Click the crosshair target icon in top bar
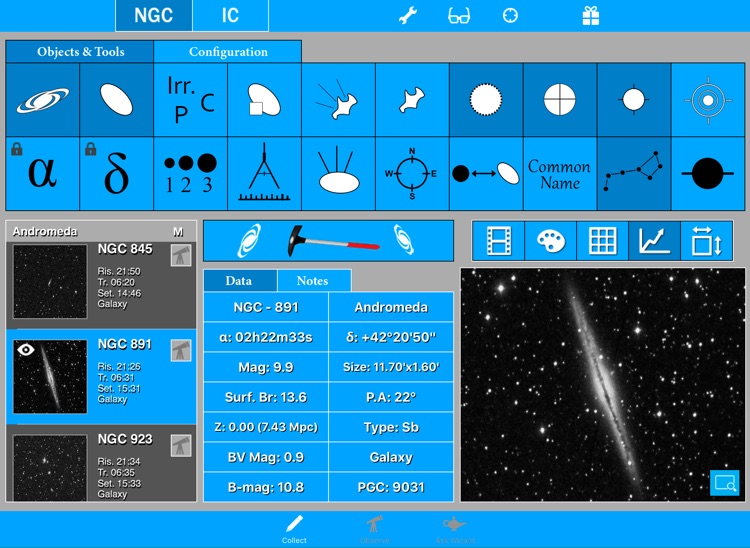The width and height of the screenshot is (750, 548). 510,16
